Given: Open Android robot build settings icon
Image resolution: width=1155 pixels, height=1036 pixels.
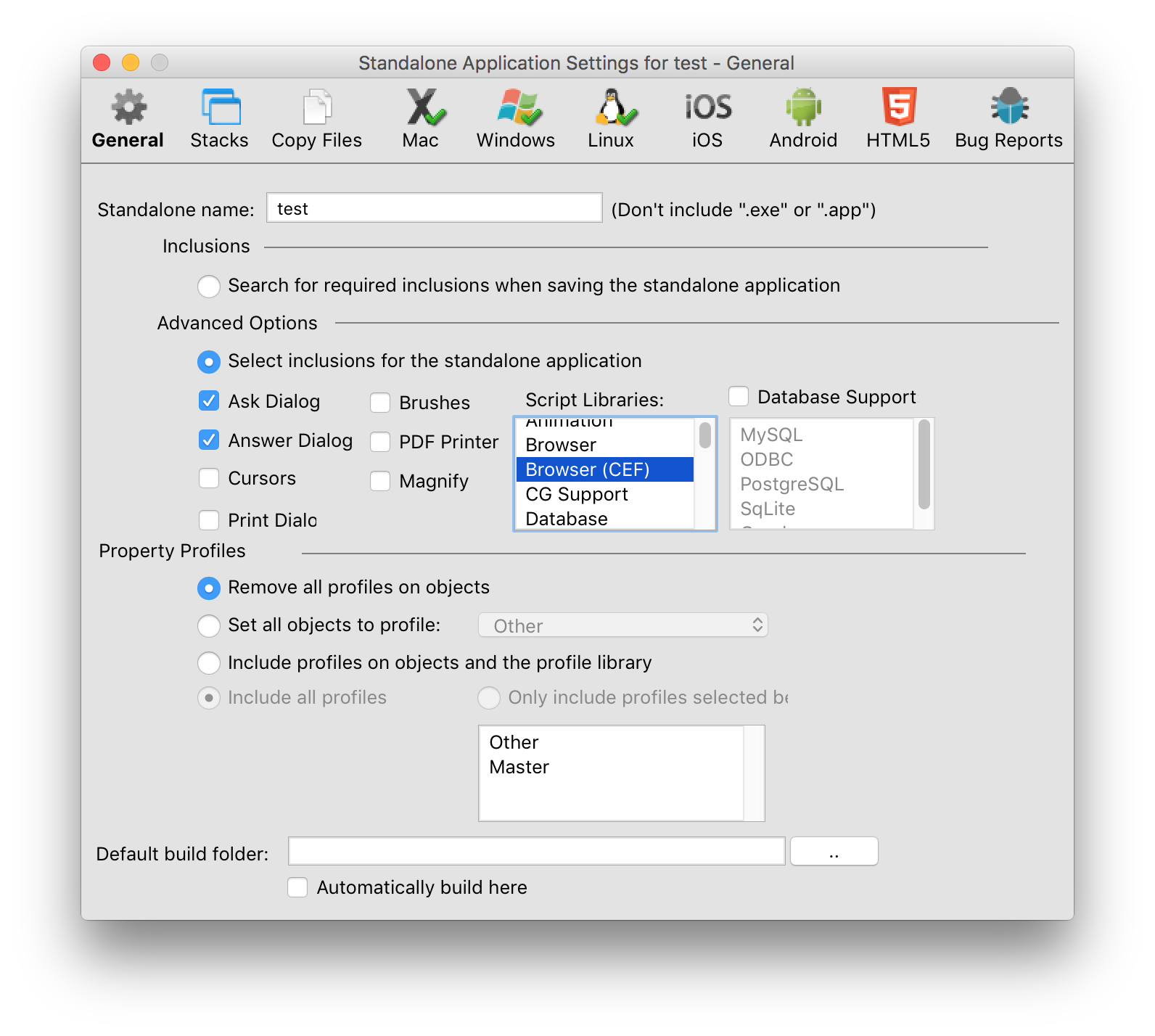Looking at the screenshot, I should click(803, 107).
